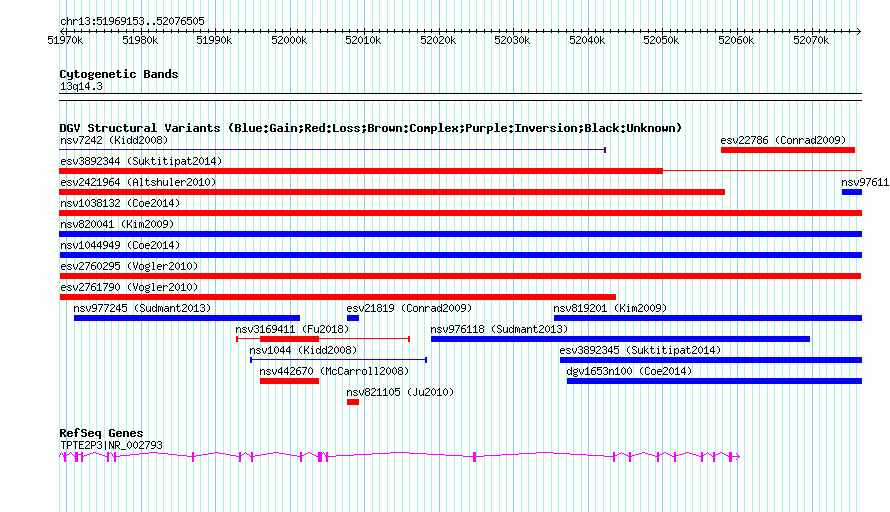Select the blue nsv977245 gain bar
This screenshot has height=512, width=890.
click(x=187, y=318)
